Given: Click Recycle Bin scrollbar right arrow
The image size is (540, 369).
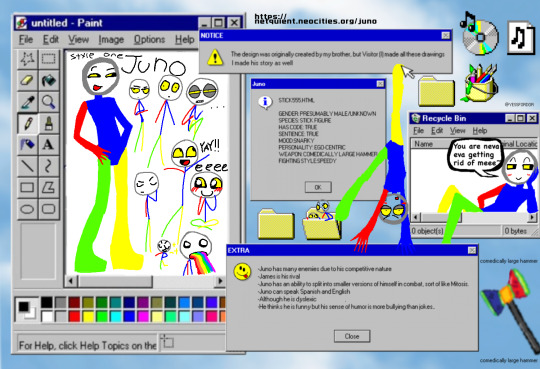Looking at the screenshot, I should 532,217.
